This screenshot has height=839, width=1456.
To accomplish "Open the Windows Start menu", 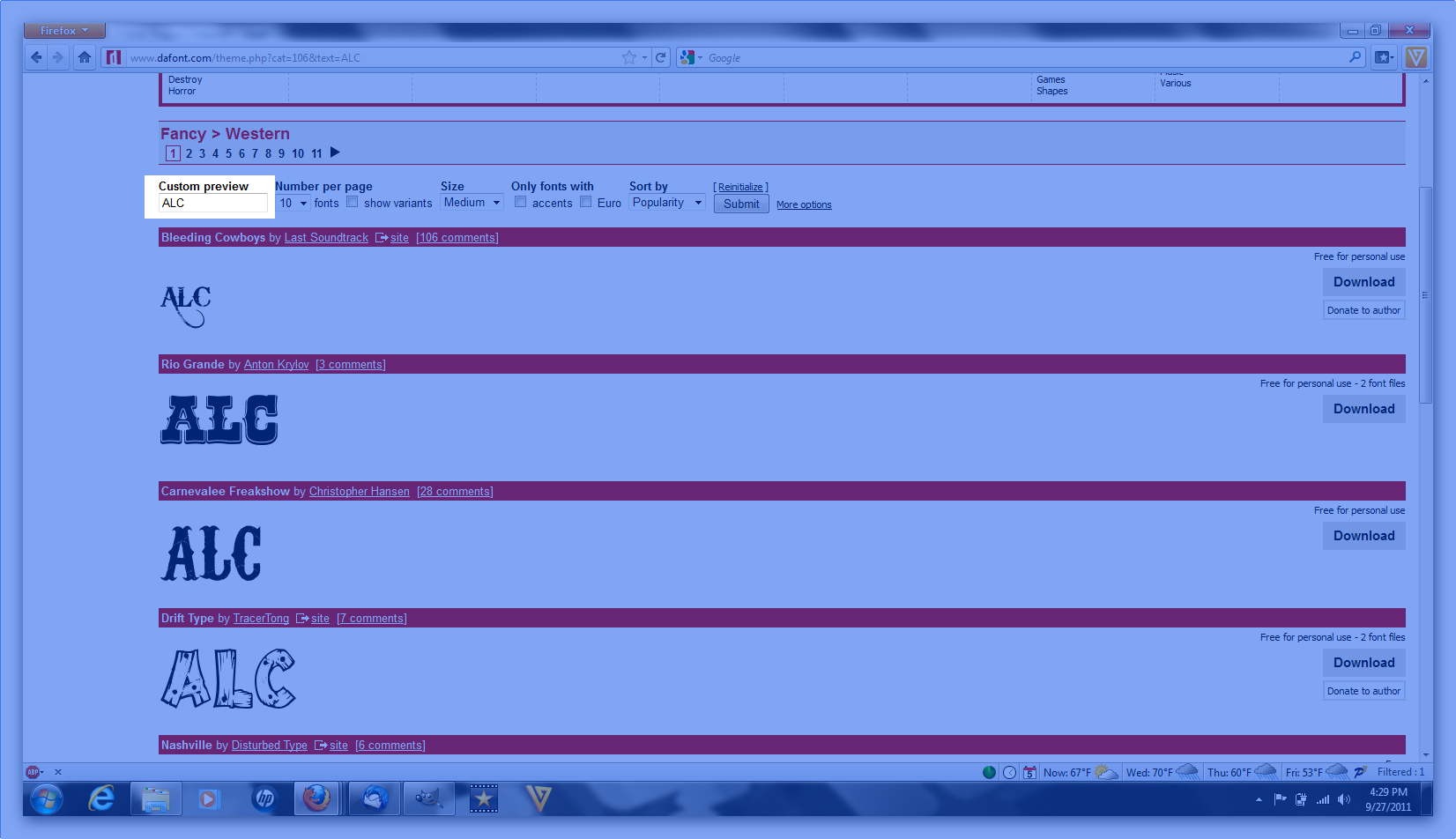I will tap(46, 799).
